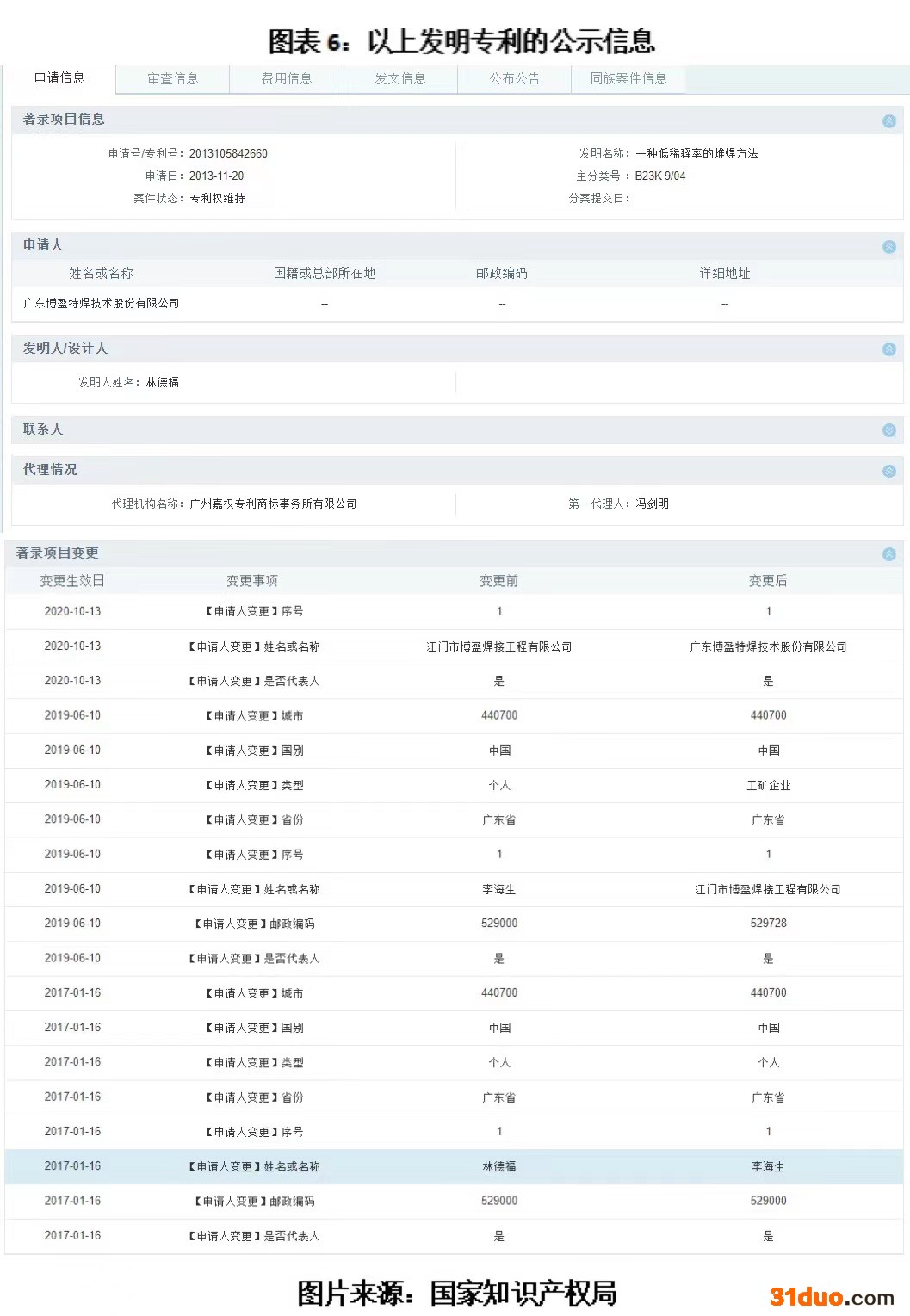Click the 变更后 column header
The height and width of the screenshot is (1316, 910).
tap(767, 581)
